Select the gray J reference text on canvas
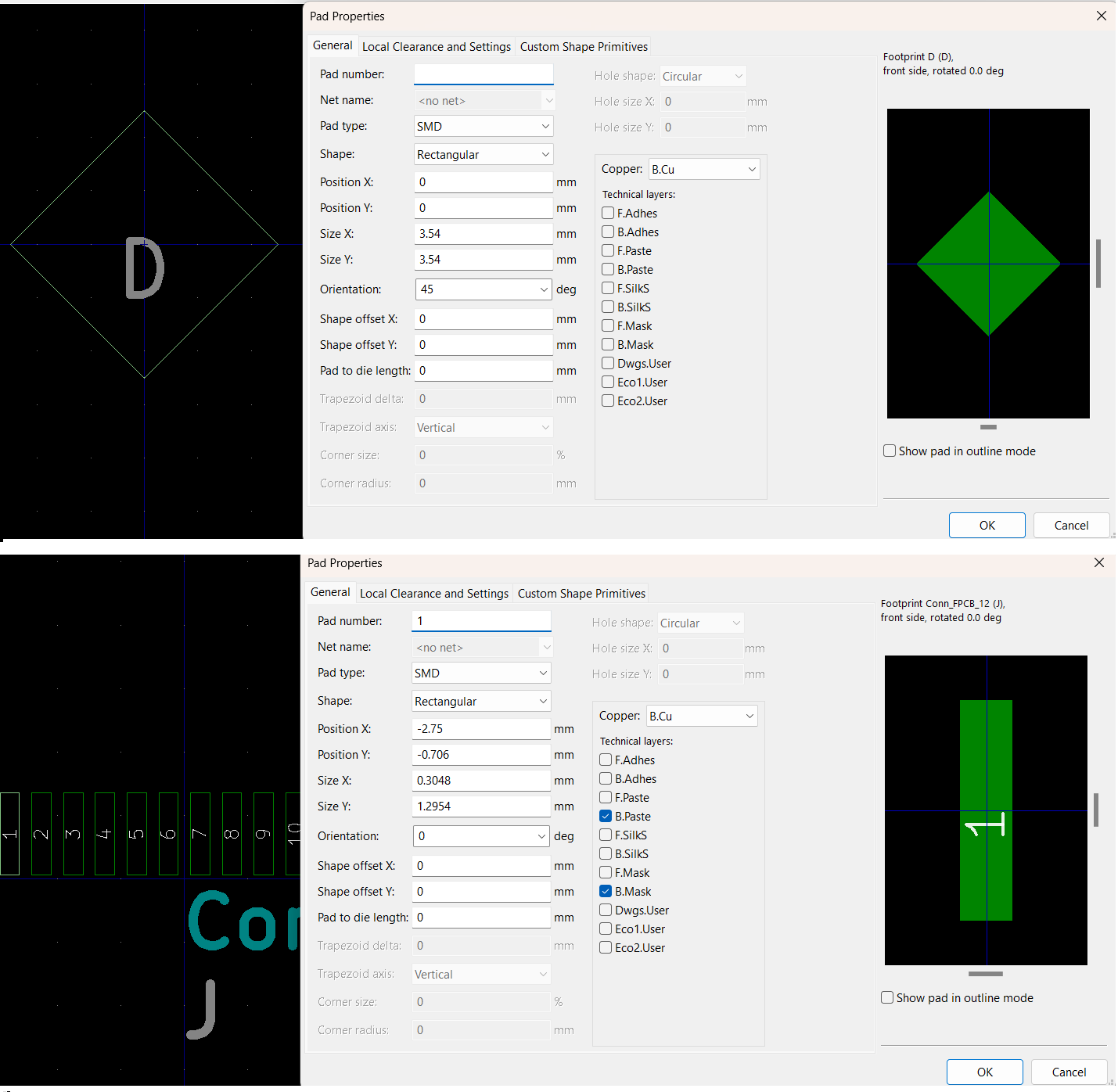The height and width of the screenshot is (1092, 1118). pos(203,1009)
